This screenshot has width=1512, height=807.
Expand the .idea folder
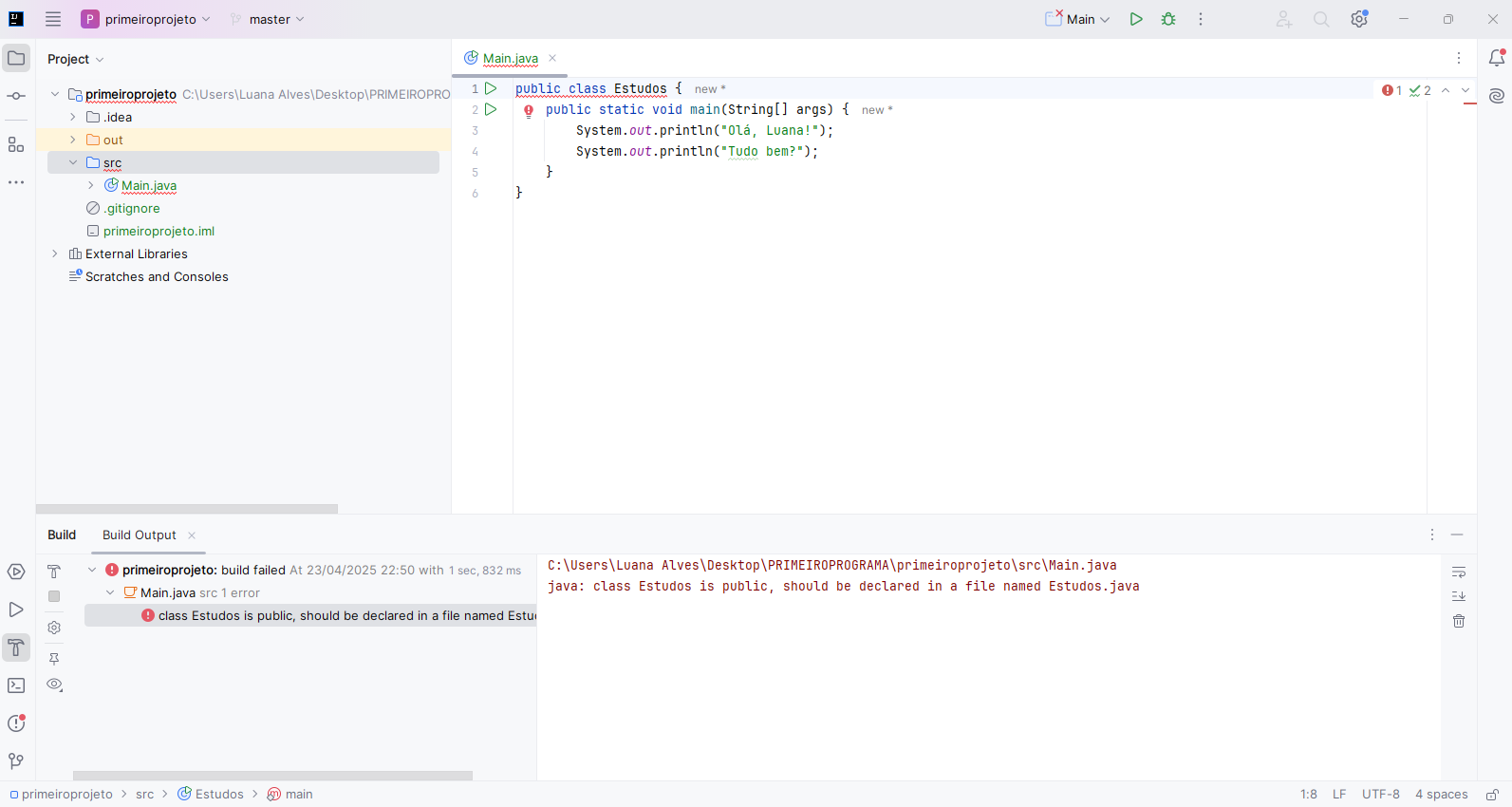tap(73, 117)
